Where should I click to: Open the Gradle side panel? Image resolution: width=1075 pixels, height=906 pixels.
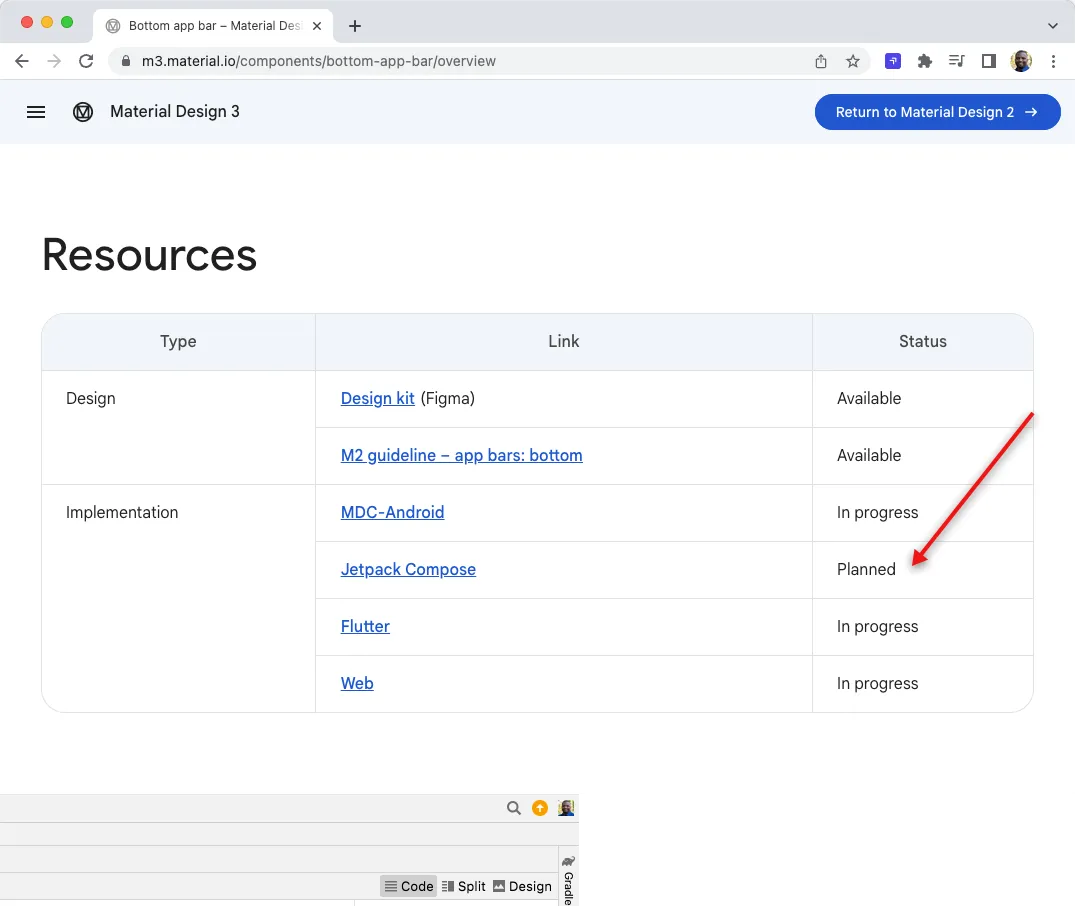click(568, 881)
